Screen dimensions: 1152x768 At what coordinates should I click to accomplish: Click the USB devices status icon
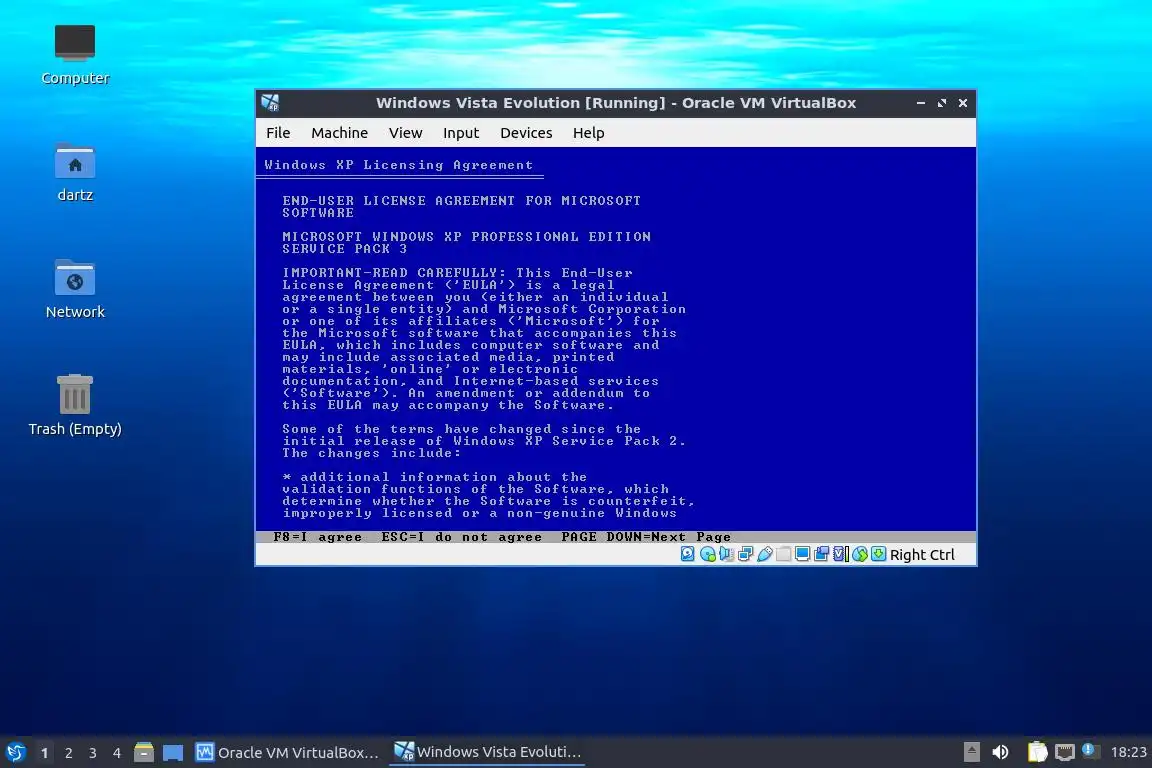click(x=765, y=554)
